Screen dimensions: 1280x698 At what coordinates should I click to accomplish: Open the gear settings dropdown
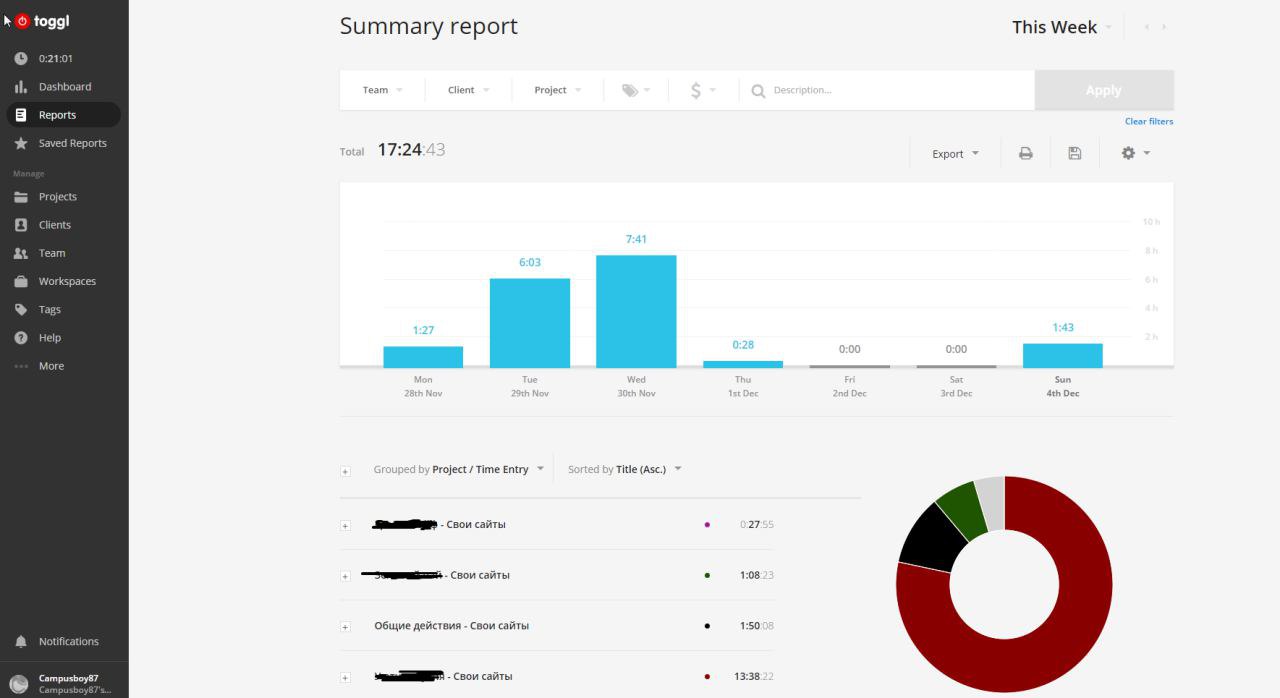tap(1136, 153)
